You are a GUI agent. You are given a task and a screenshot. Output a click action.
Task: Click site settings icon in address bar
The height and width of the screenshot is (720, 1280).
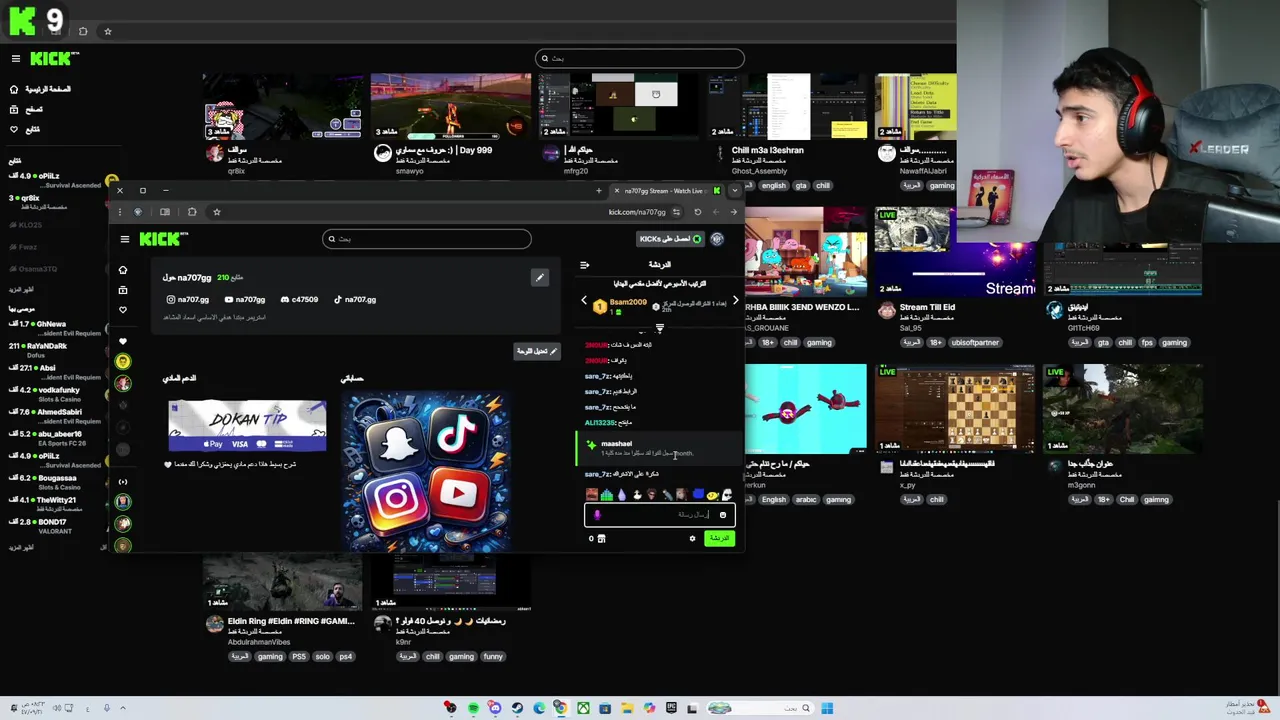677,212
